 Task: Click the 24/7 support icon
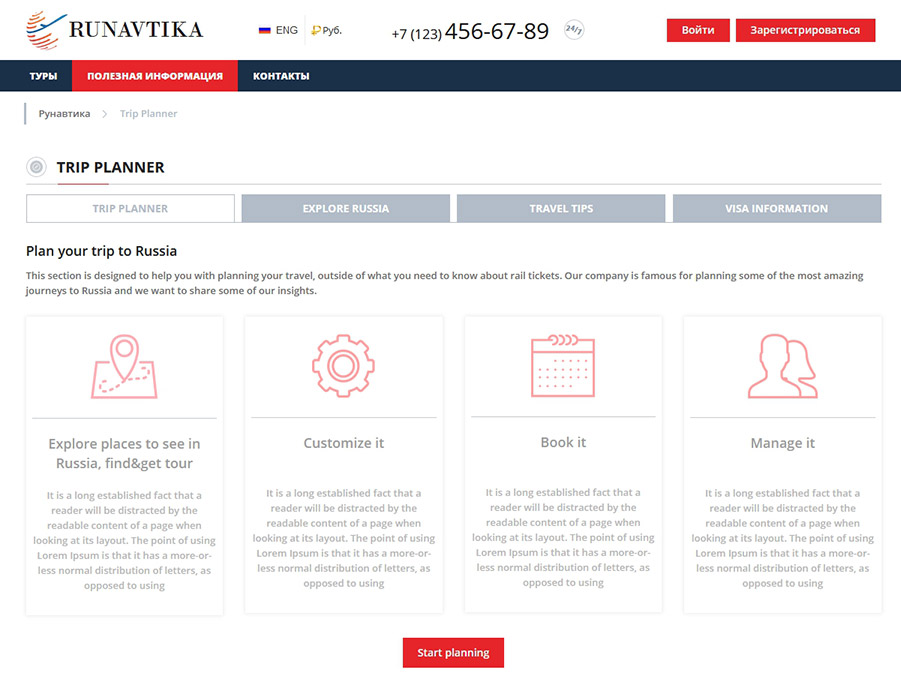pyautogui.click(x=574, y=30)
